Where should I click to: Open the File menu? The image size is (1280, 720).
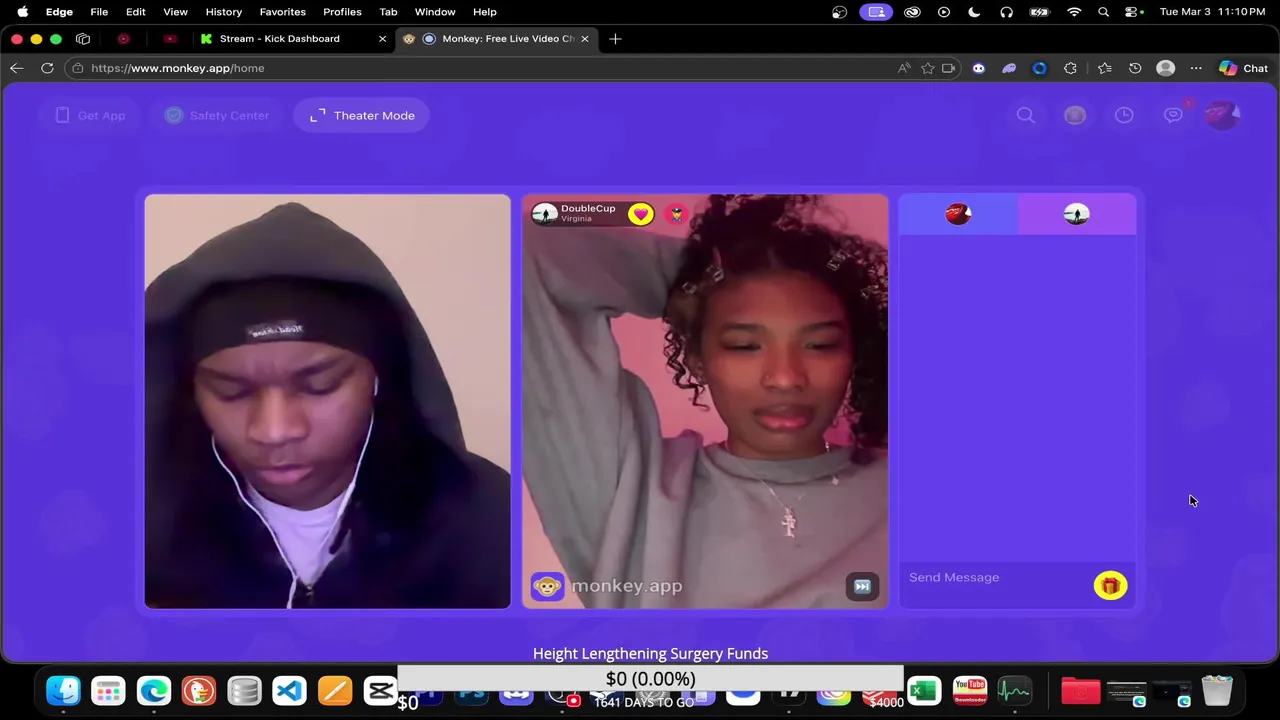pyautogui.click(x=99, y=12)
